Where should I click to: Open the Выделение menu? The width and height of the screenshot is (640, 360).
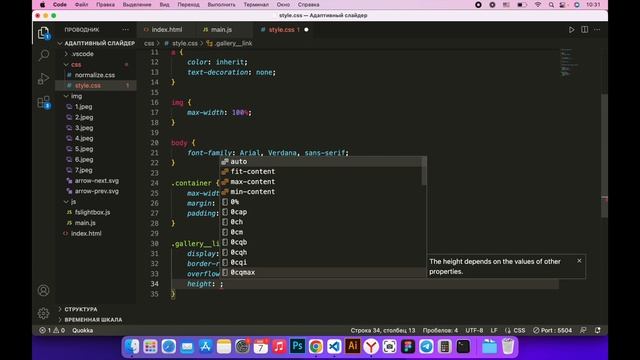(x=137, y=5)
